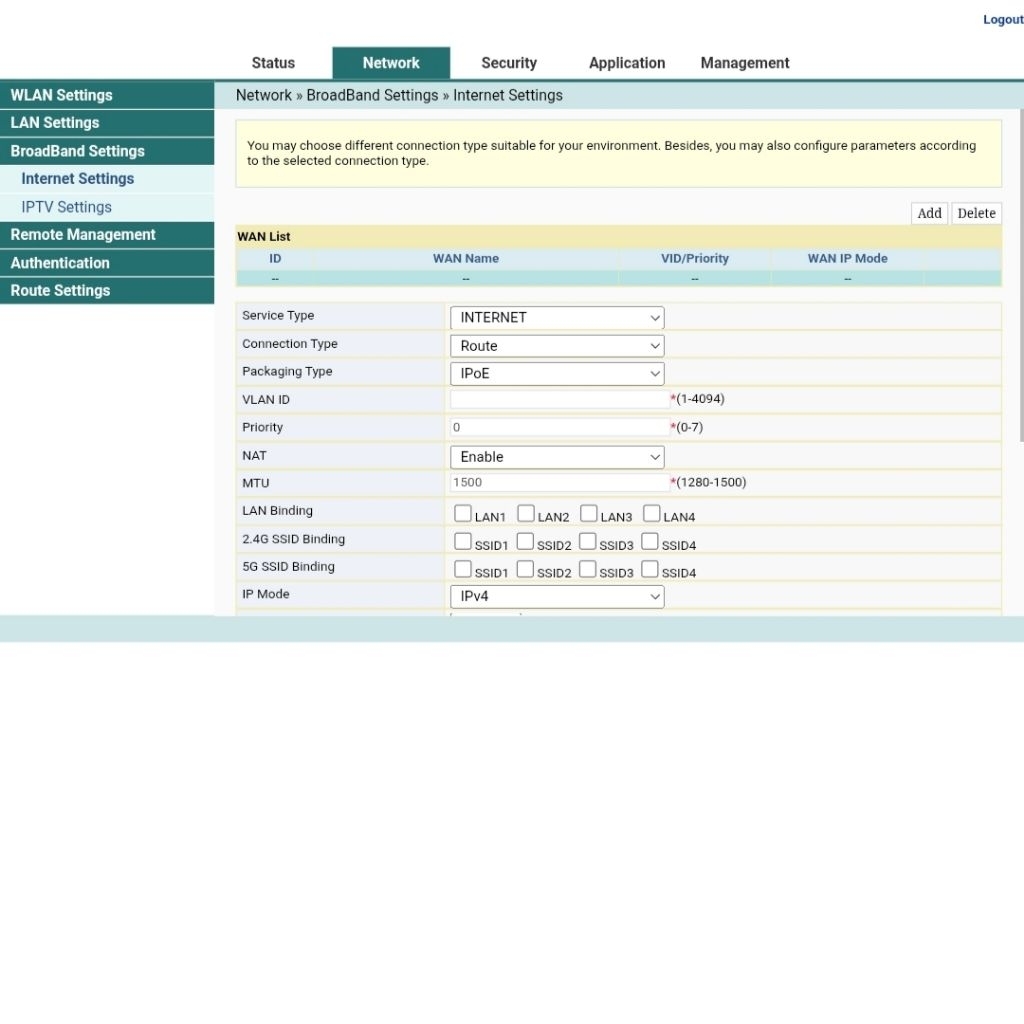Focus the VLAN ID input field
The height and width of the screenshot is (1024, 1024).
(x=560, y=400)
